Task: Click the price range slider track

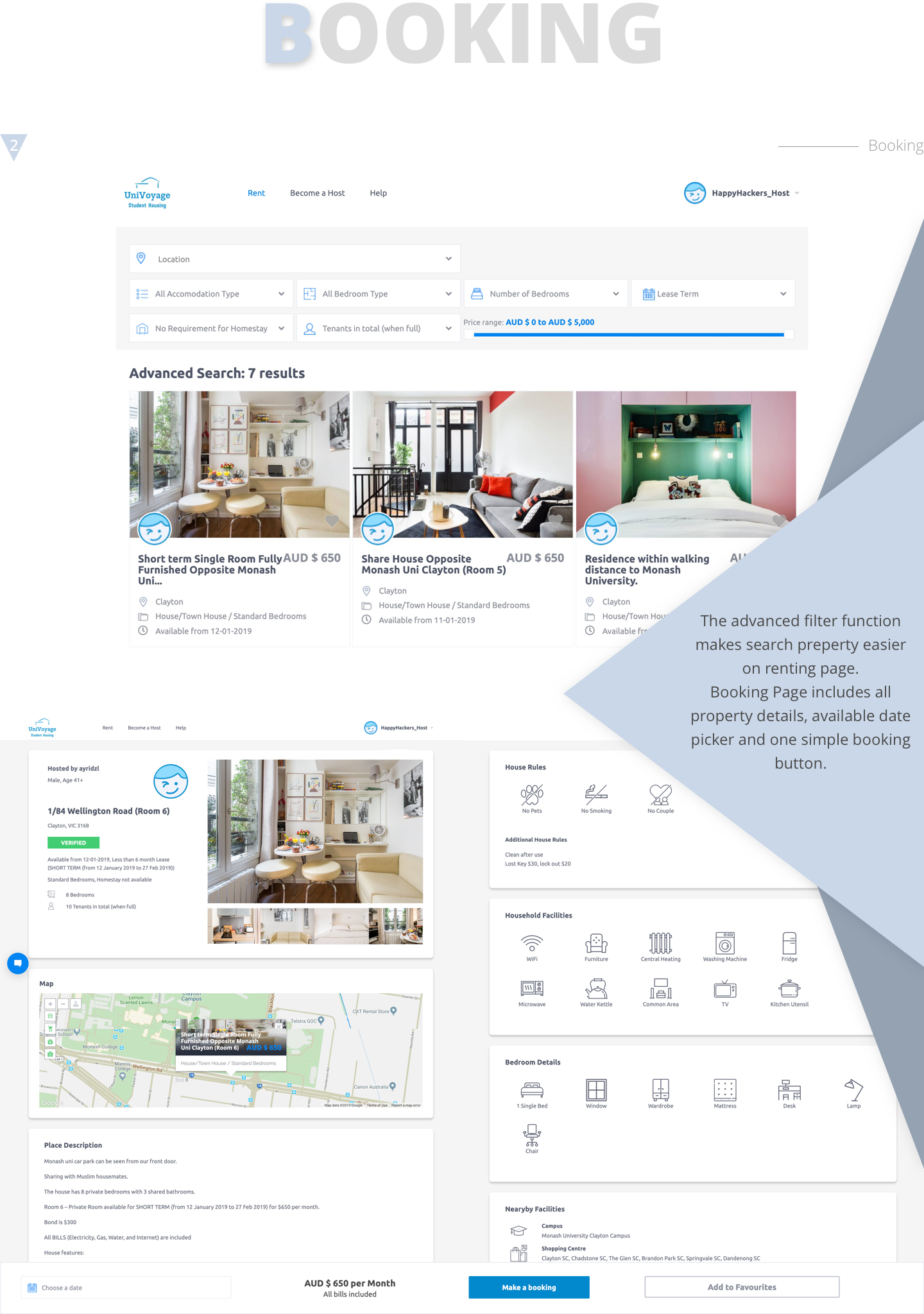Action: click(628, 334)
